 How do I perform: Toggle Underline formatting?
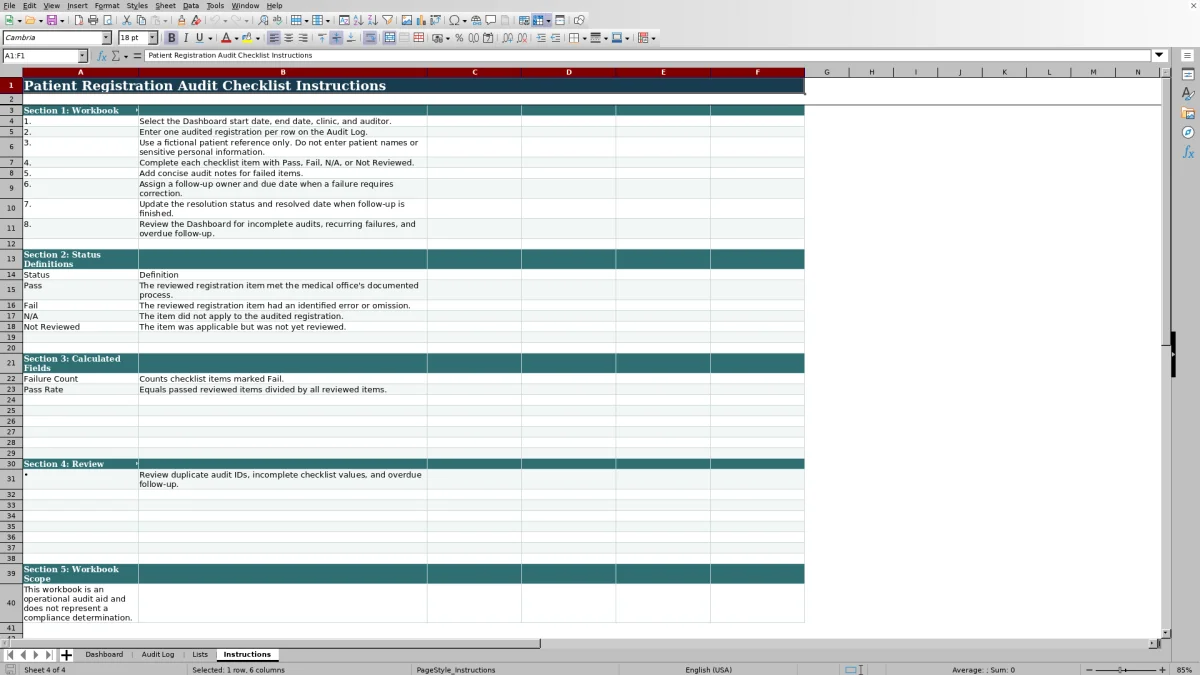[x=199, y=38]
